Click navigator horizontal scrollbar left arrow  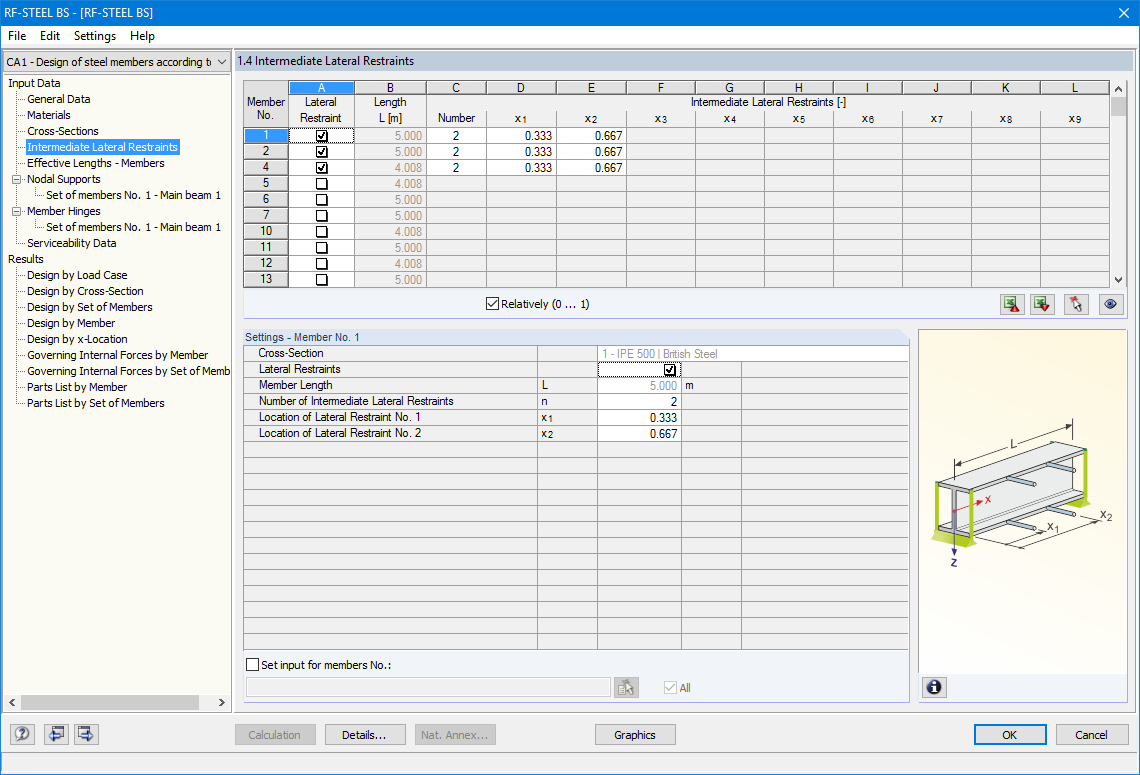coord(12,702)
